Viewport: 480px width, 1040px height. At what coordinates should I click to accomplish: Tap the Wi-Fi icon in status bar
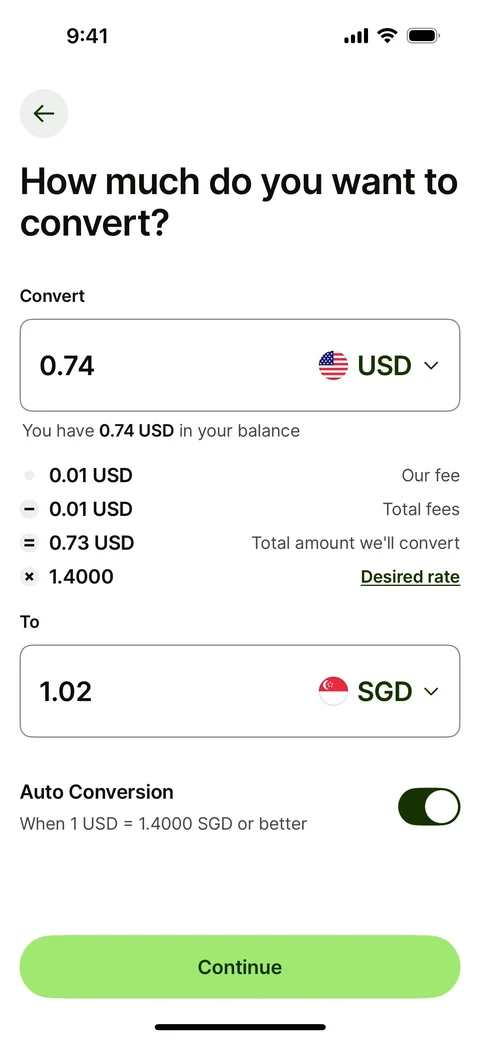point(387,36)
